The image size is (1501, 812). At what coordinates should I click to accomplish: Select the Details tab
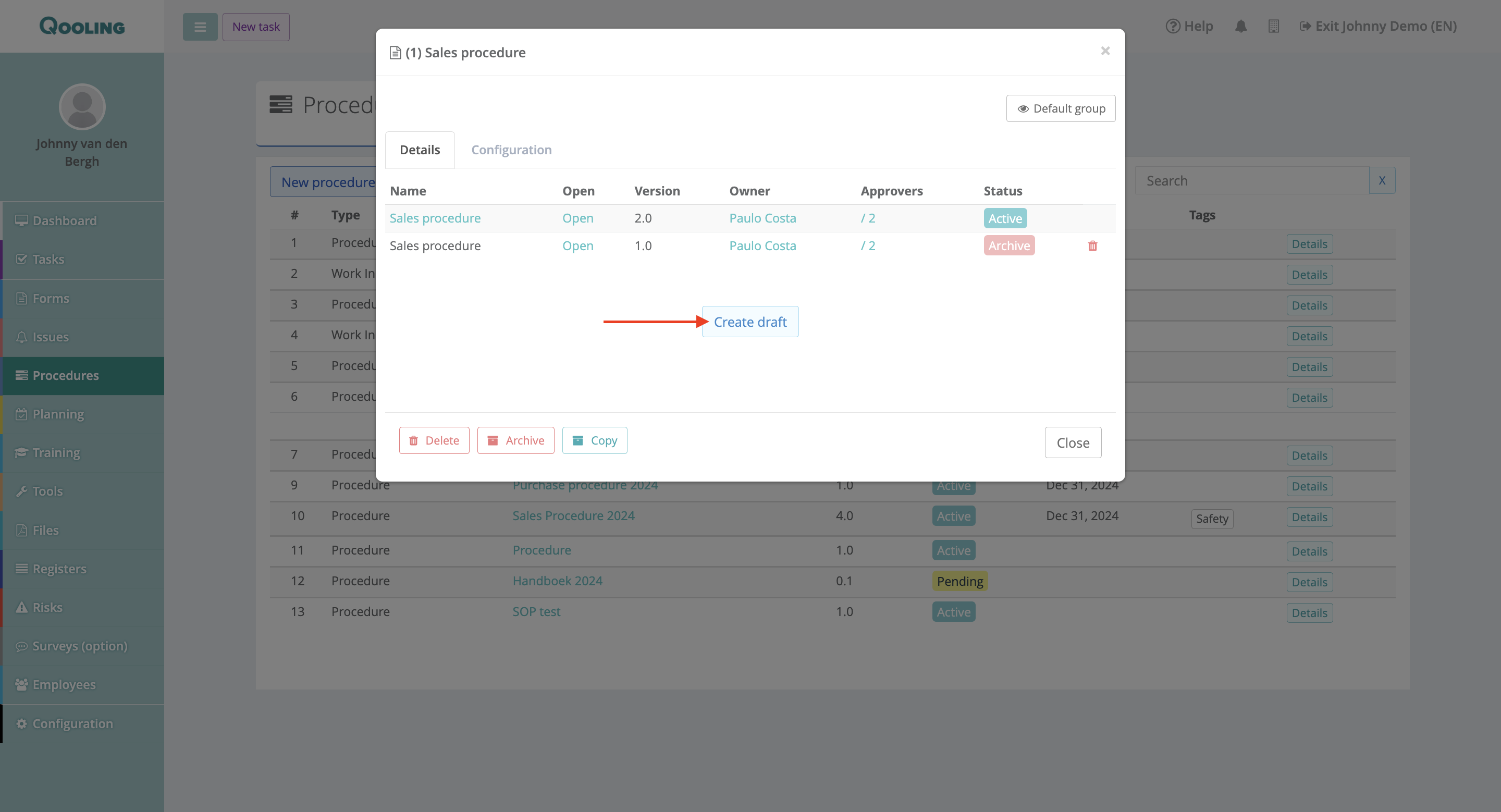pyautogui.click(x=420, y=150)
